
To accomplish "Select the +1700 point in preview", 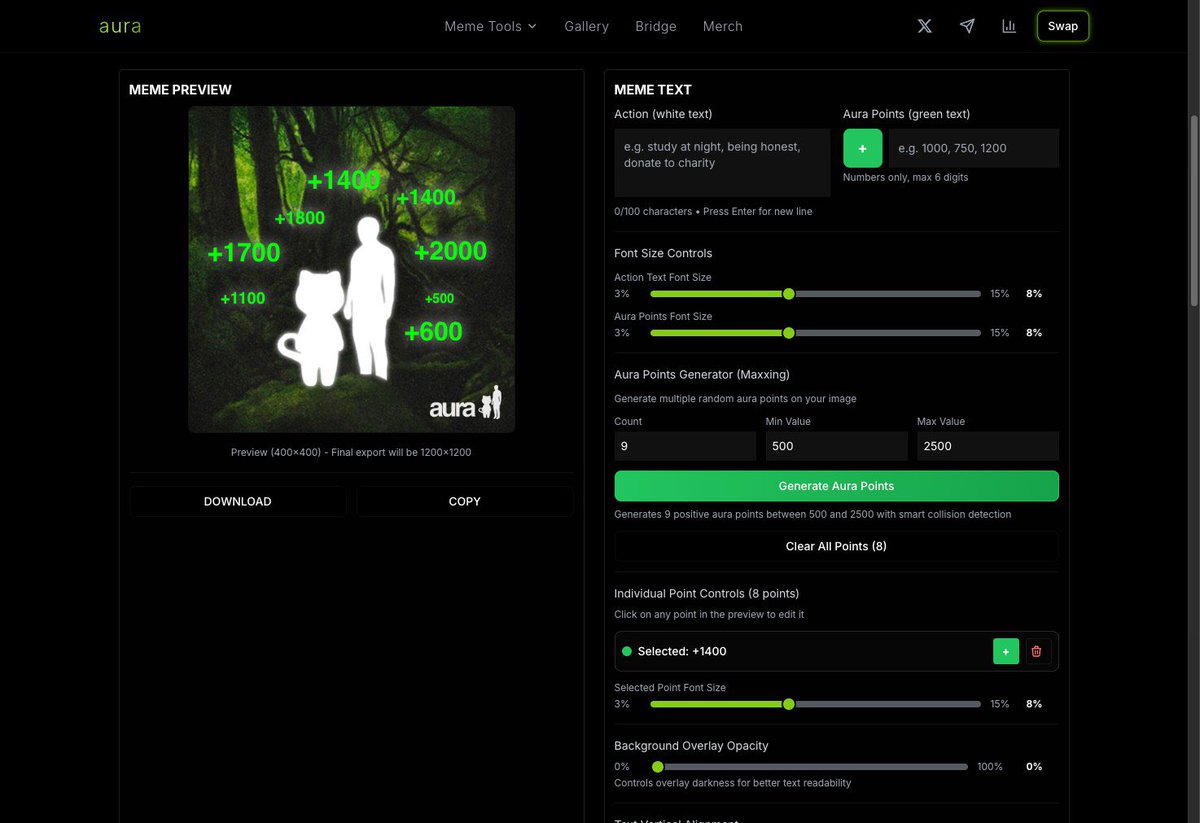I will click(244, 253).
